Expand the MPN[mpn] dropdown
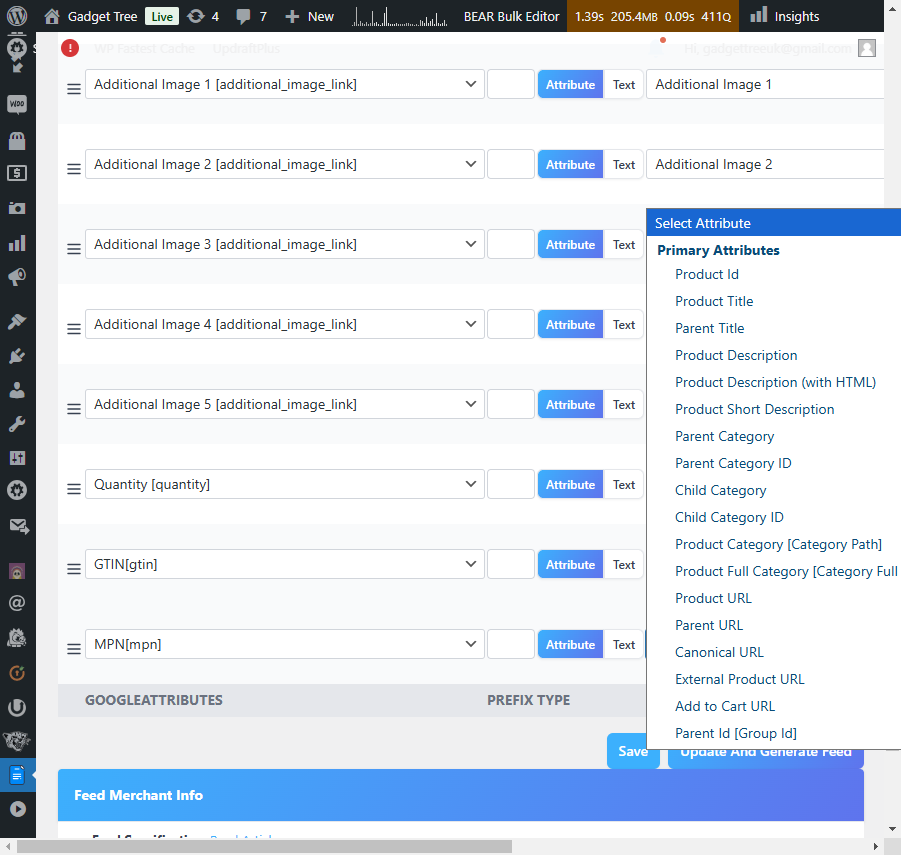The height and width of the screenshot is (855, 901). point(285,644)
